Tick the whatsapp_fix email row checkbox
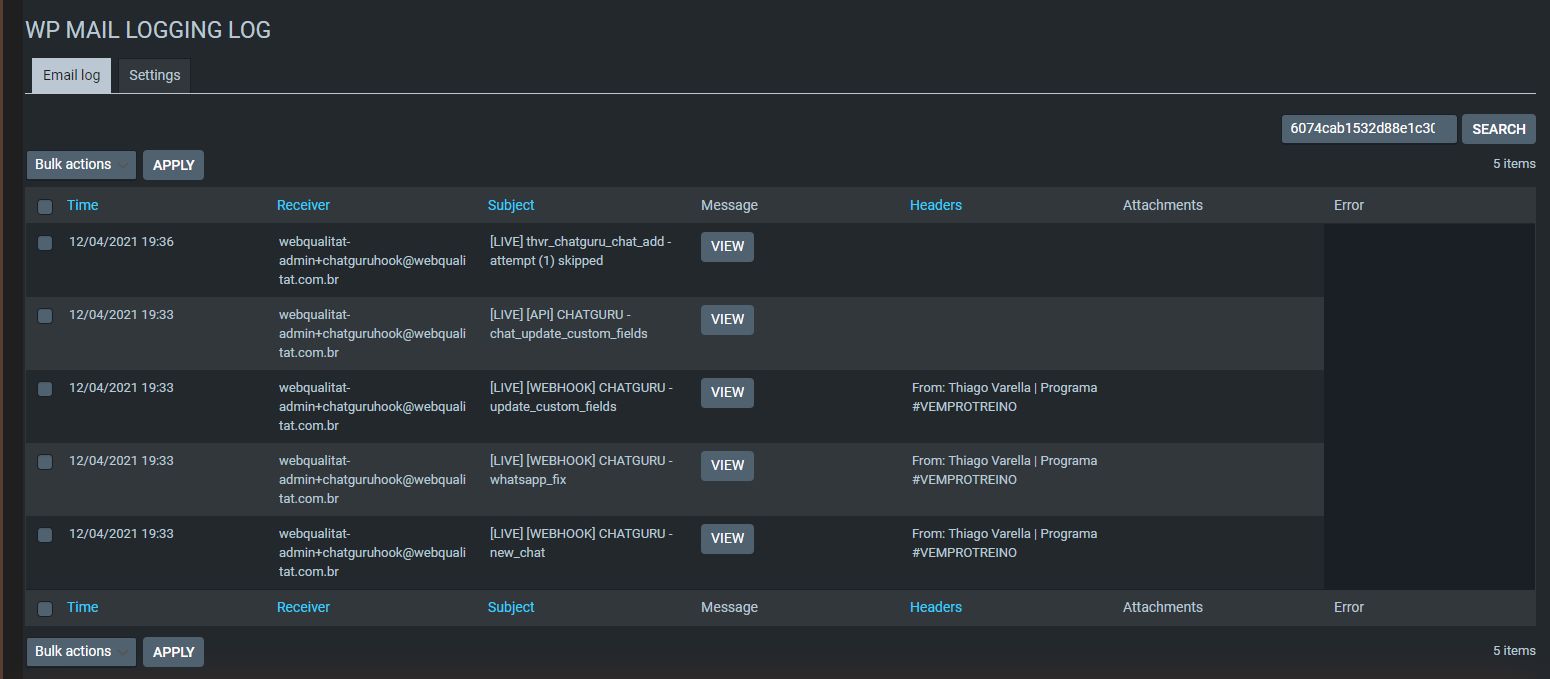 click(45, 462)
